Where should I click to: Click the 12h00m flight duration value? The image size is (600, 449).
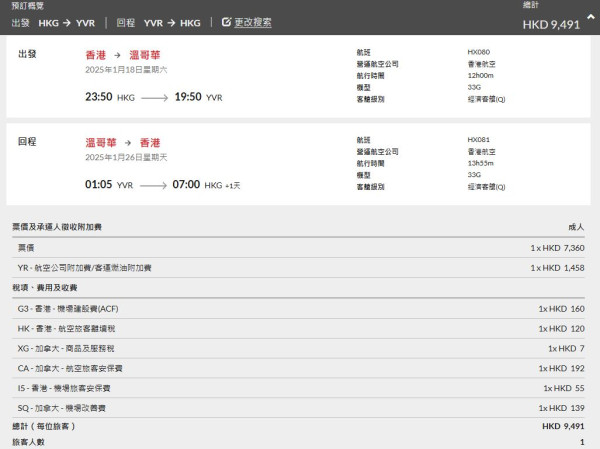(x=480, y=75)
